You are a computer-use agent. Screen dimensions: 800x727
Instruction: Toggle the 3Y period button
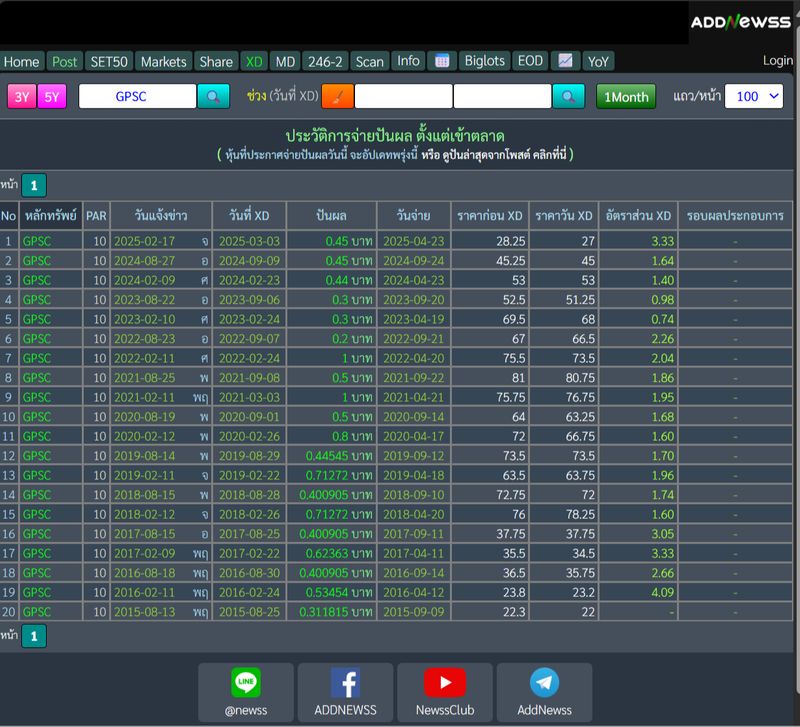tap(22, 96)
